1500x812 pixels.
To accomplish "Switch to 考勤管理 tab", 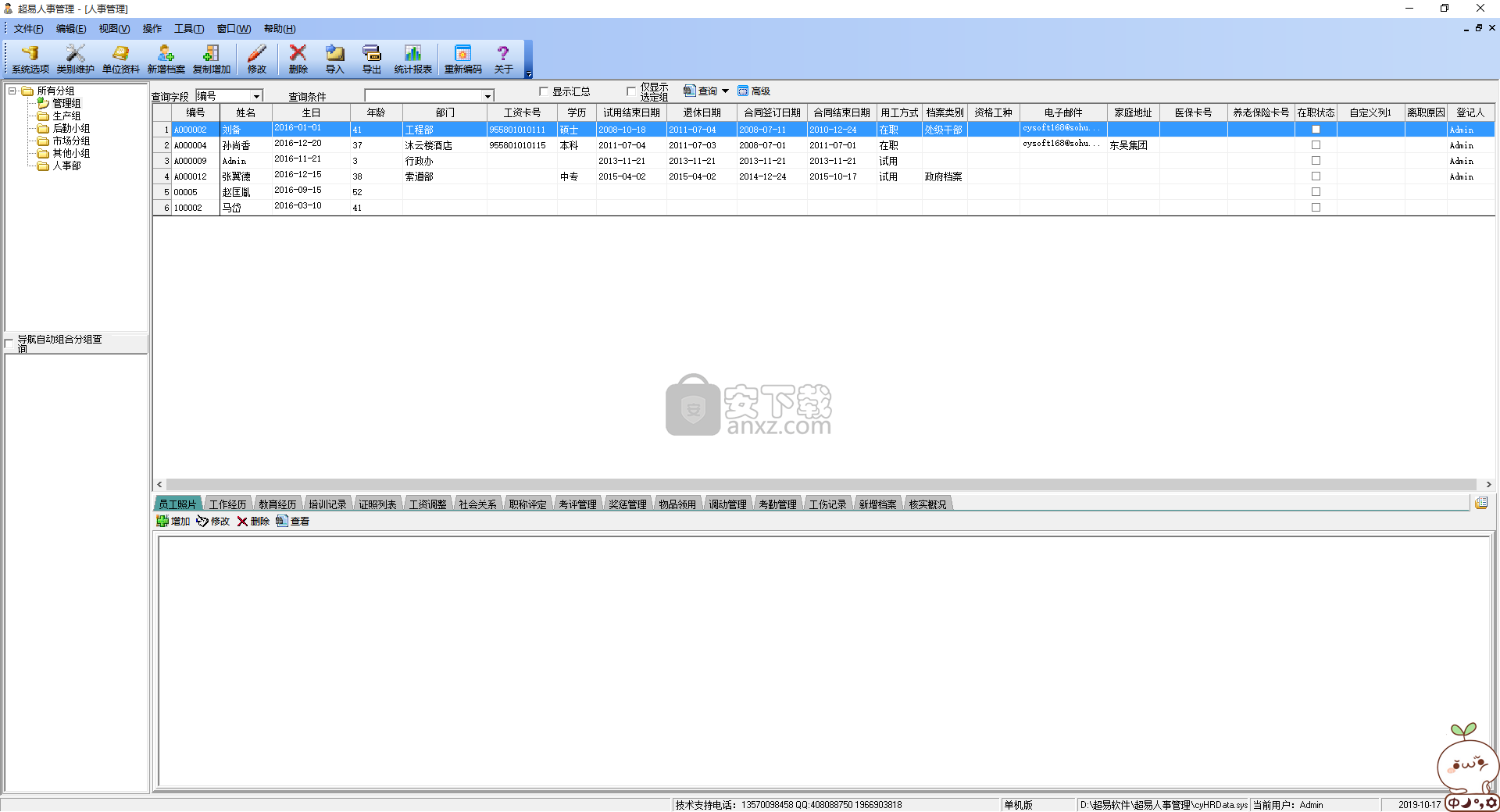I will point(777,504).
